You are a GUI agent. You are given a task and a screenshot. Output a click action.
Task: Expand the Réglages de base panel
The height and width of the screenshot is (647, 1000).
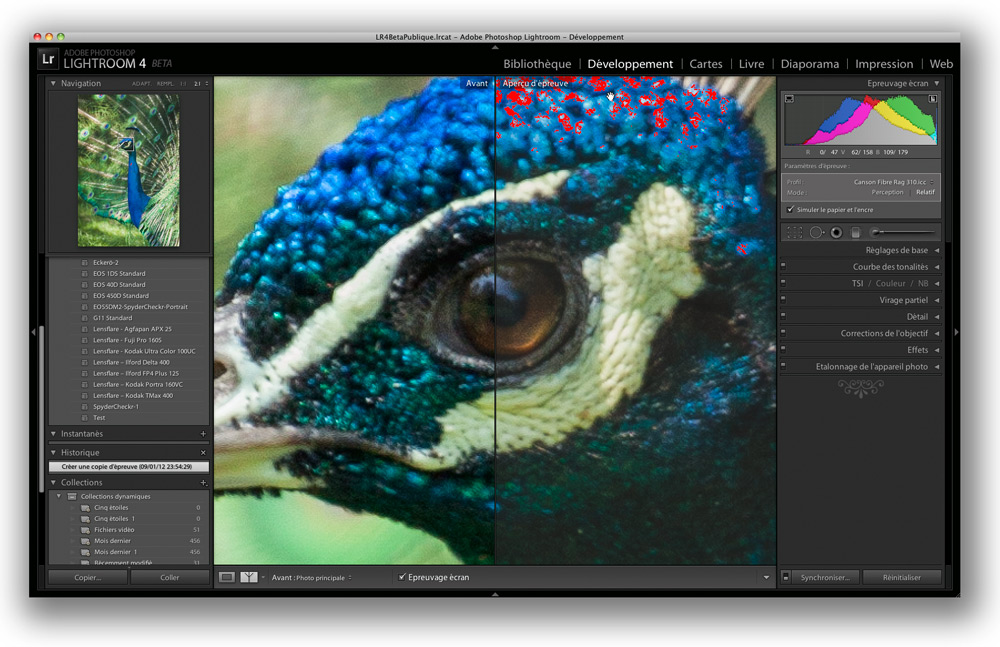coord(937,250)
